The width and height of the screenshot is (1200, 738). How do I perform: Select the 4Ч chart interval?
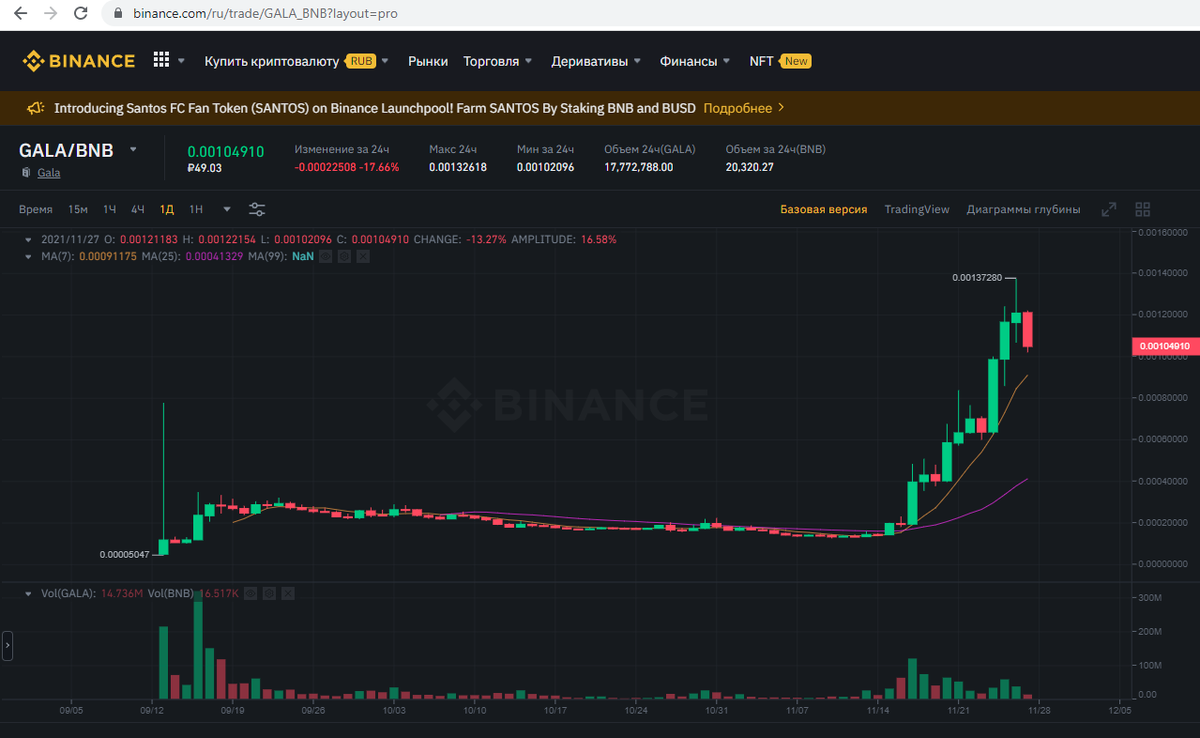pyautogui.click(x=138, y=209)
